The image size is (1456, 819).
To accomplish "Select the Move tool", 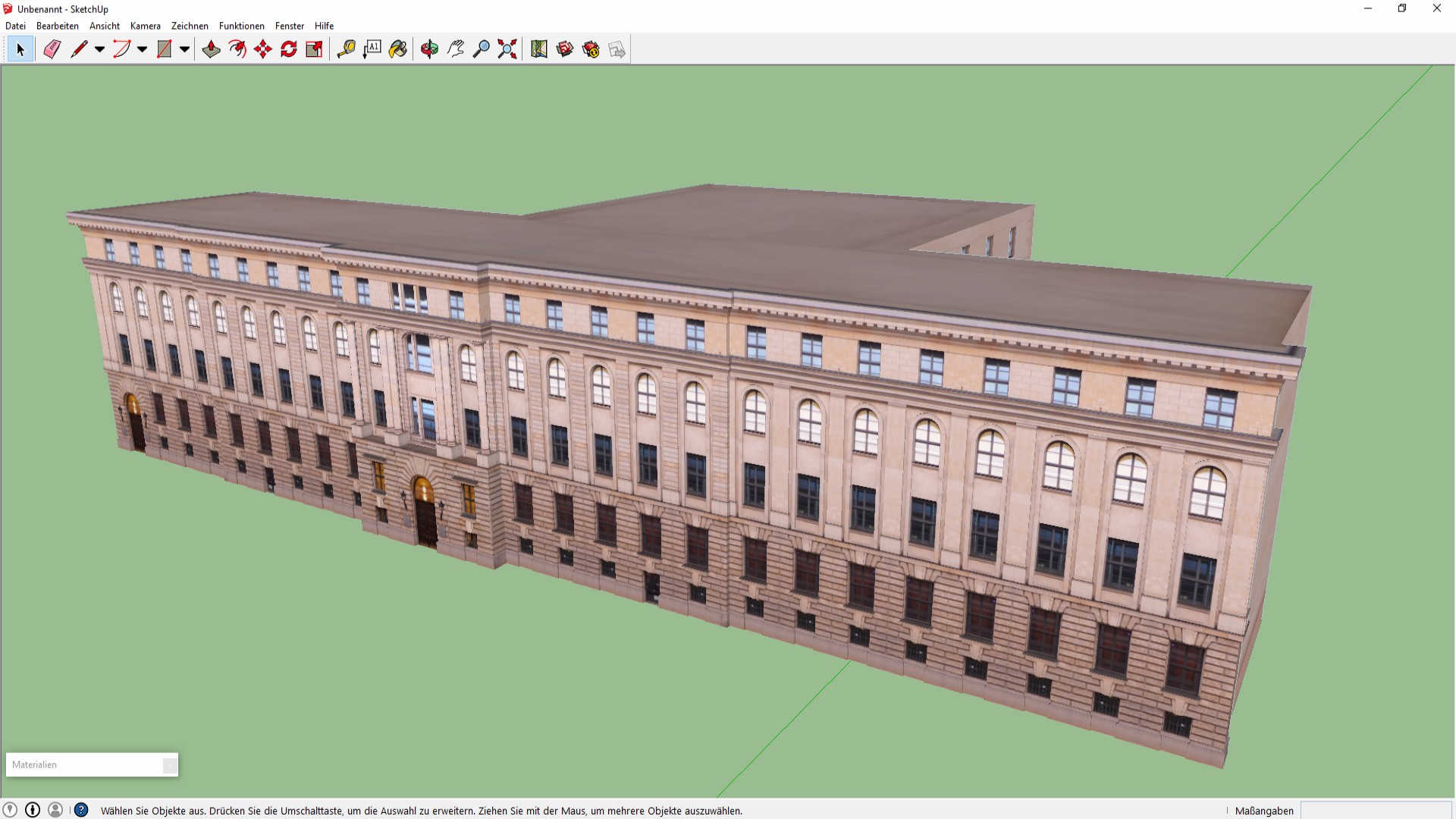I will tap(263, 49).
